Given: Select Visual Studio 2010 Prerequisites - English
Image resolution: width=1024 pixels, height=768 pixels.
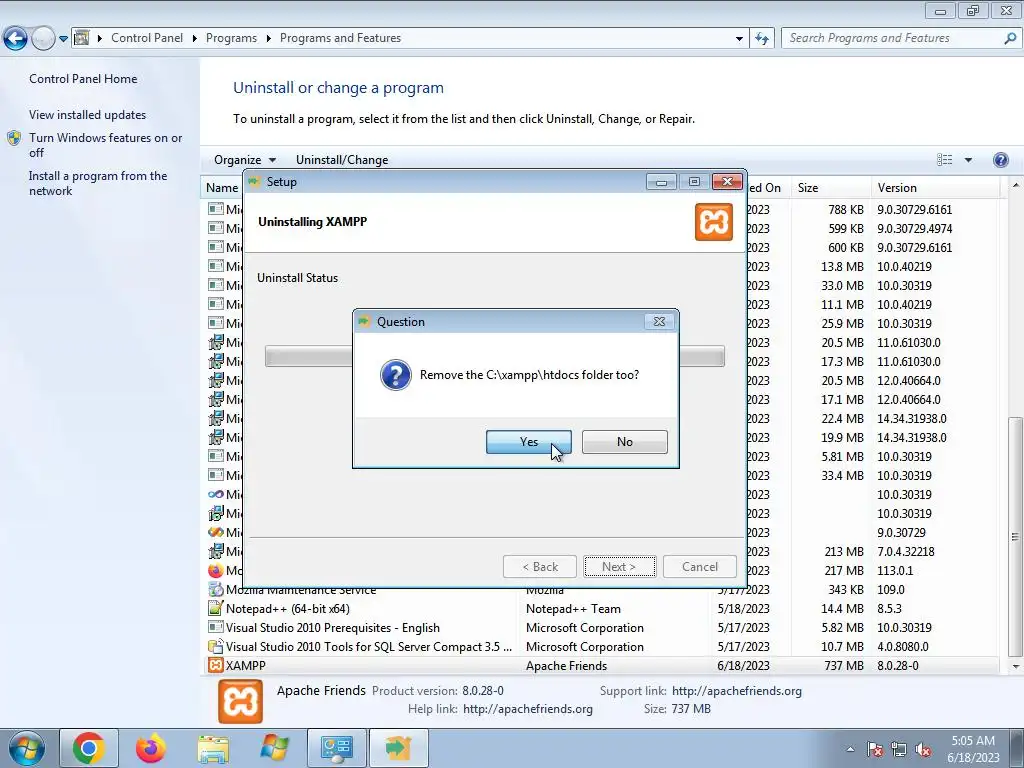Looking at the screenshot, I should (x=332, y=628).
